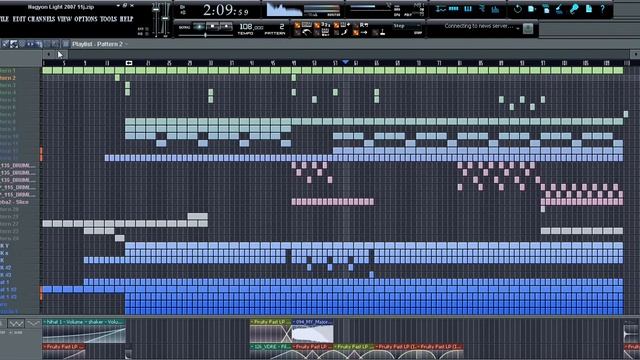The width and height of the screenshot is (640, 360).
Task: Select the '126_VOXE - Fil...' automation clip
Action: tap(270, 351)
